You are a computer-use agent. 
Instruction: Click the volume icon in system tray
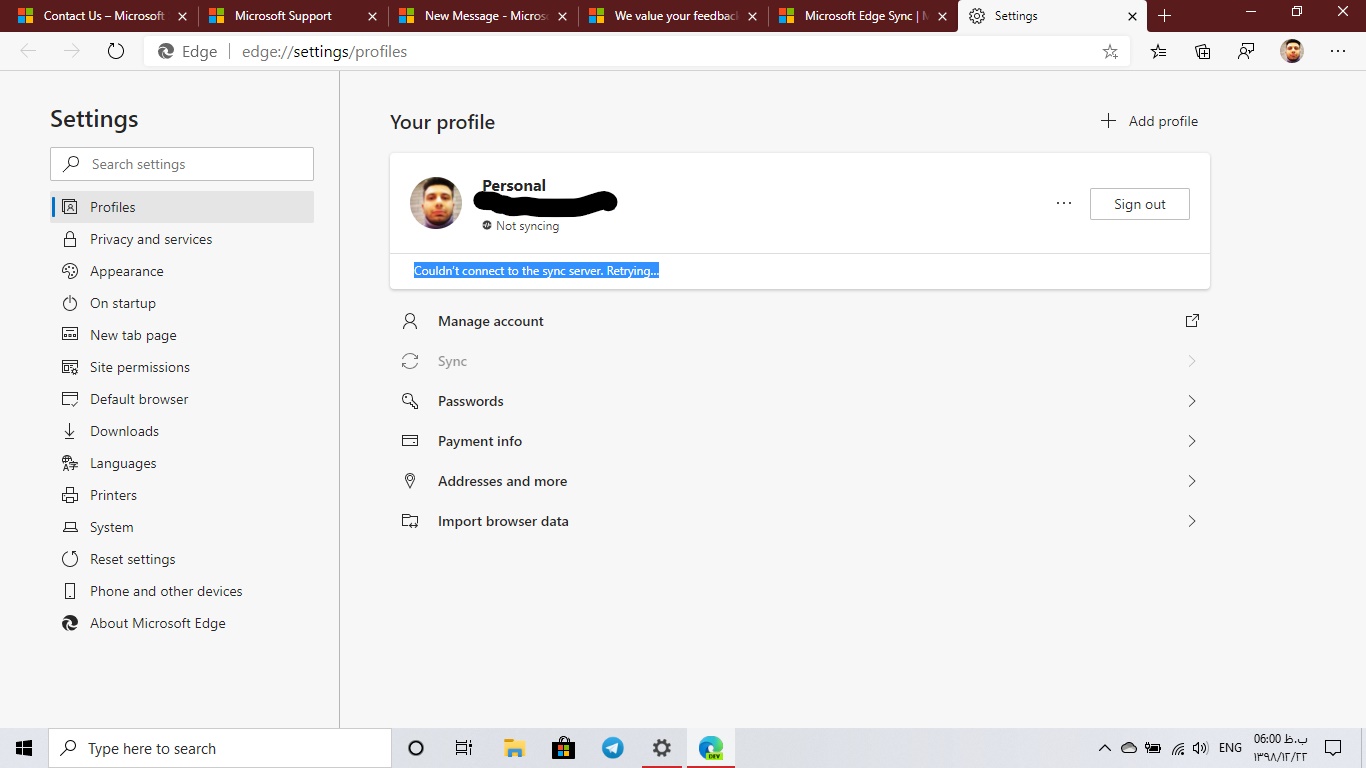tap(1200, 748)
